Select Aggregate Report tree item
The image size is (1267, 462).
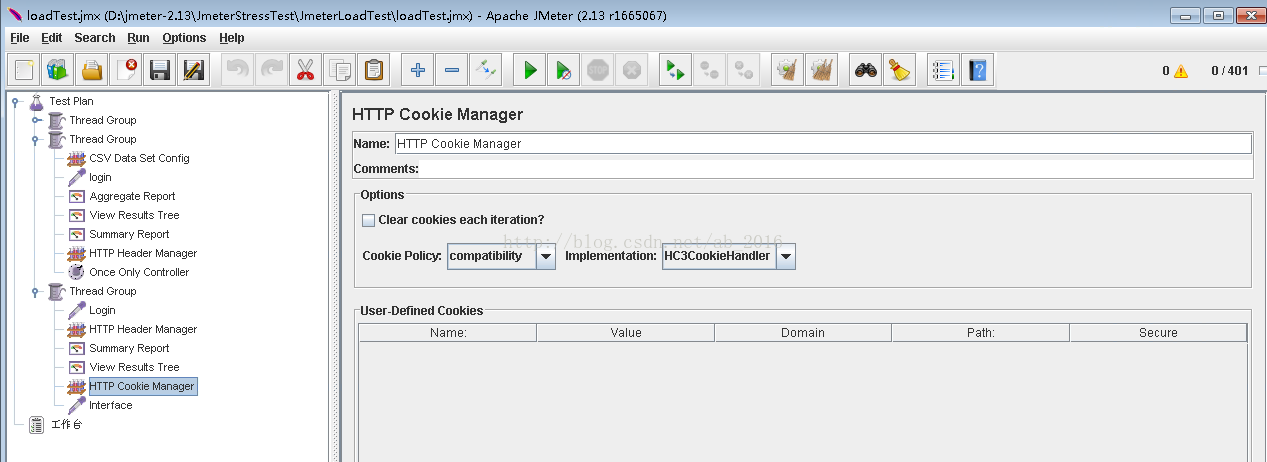tap(132, 196)
